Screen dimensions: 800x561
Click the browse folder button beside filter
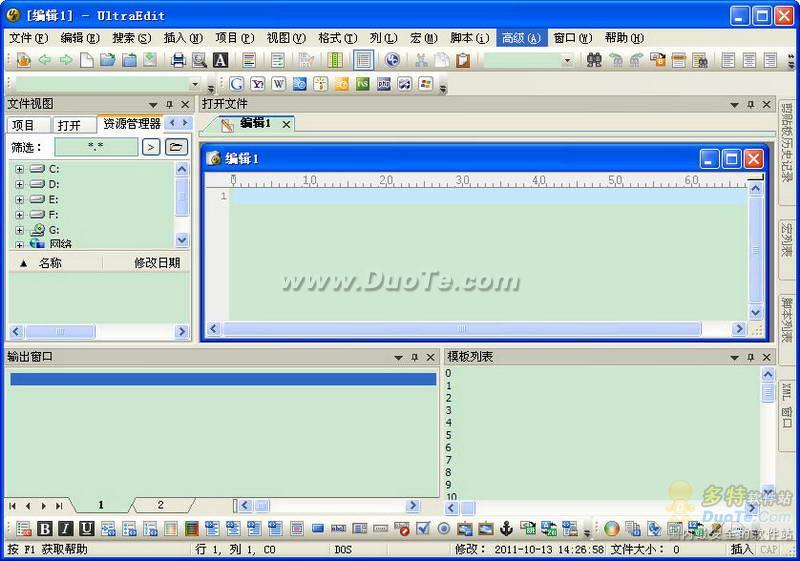point(176,147)
